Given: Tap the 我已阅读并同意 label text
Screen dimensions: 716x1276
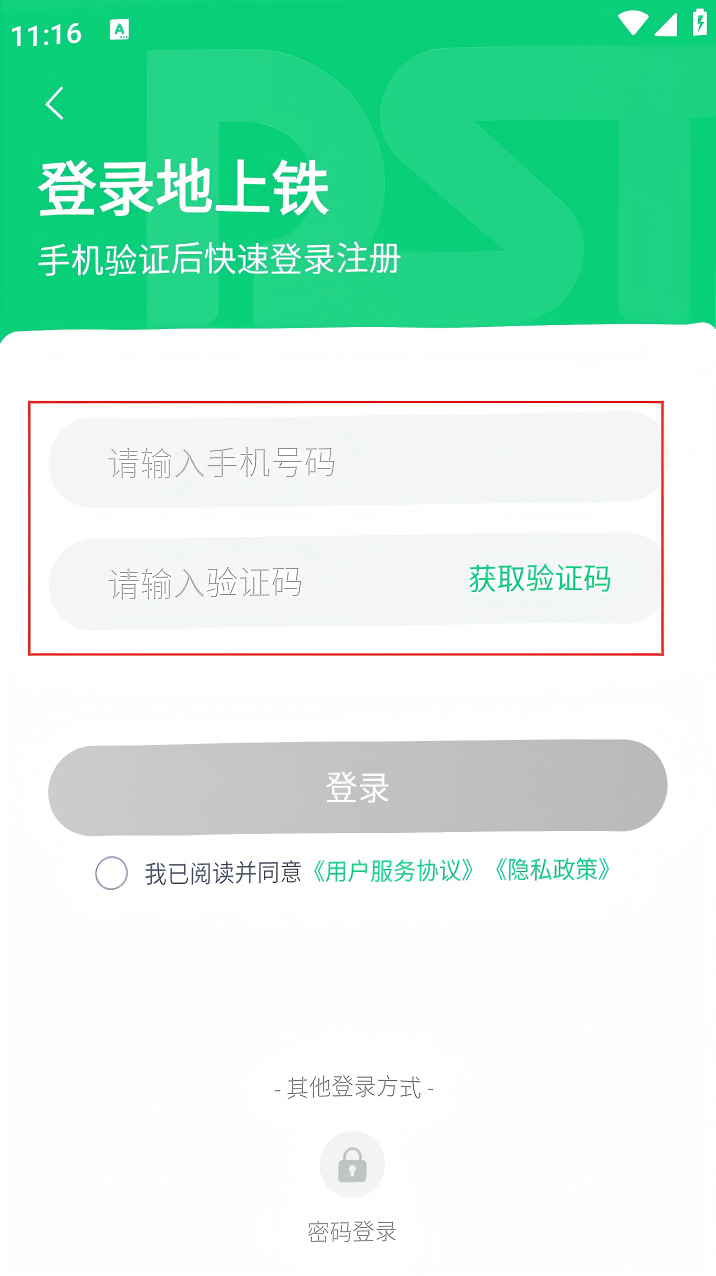Looking at the screenshot, I should click(x=223, y=873).
